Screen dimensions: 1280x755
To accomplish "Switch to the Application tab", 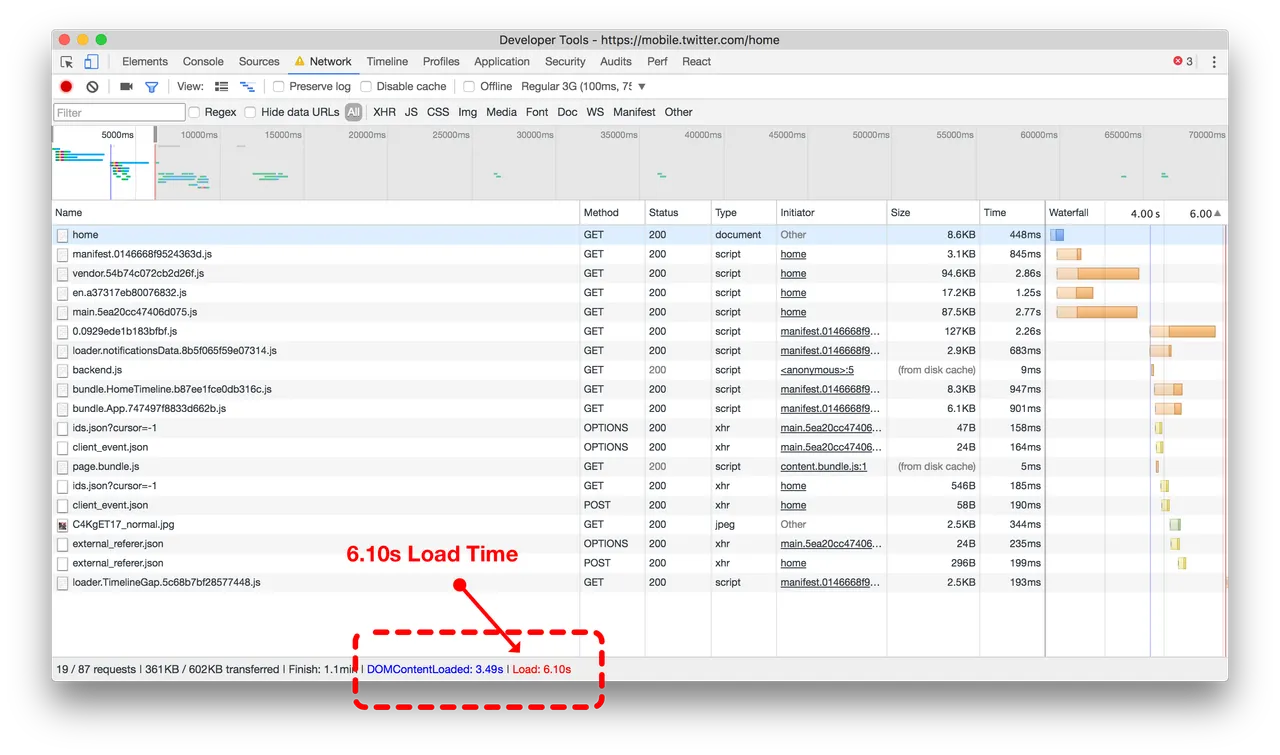I will click(501, 61).
